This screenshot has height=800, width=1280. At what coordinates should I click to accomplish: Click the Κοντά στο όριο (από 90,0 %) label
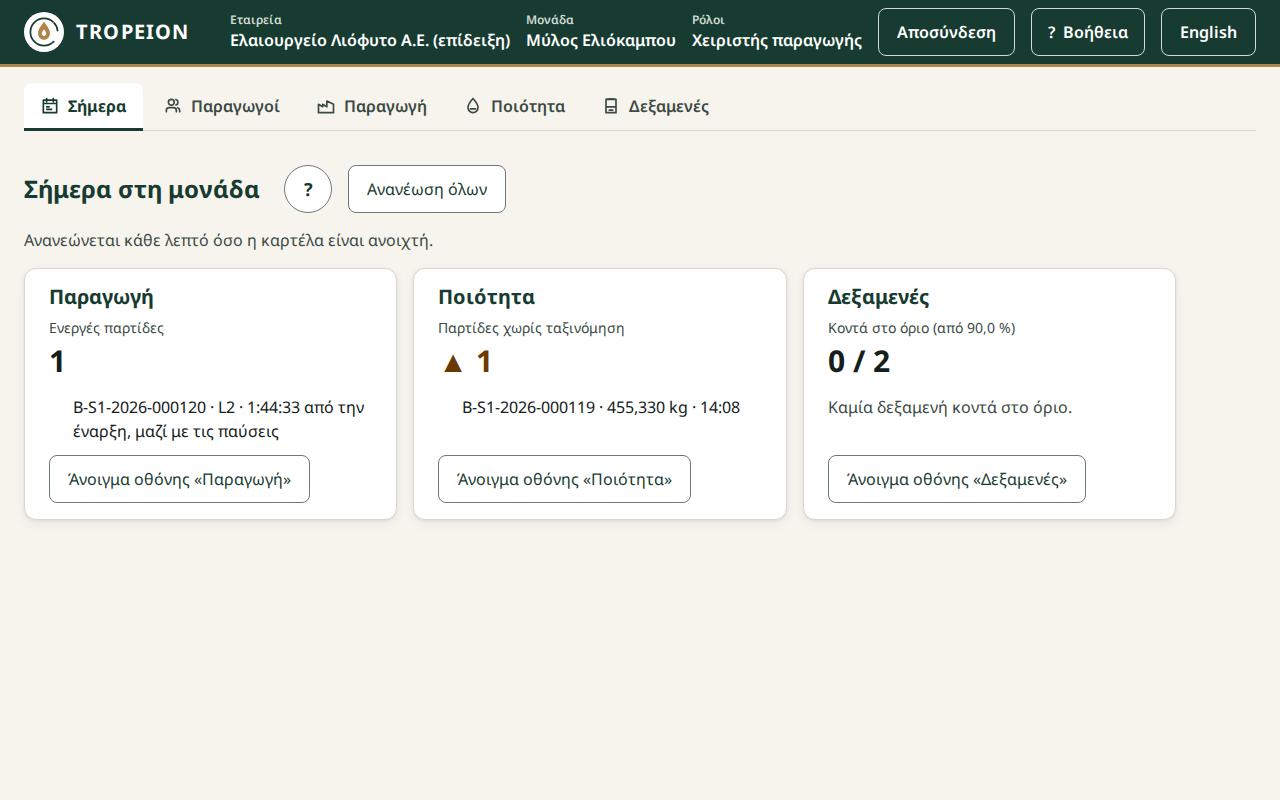921,328
